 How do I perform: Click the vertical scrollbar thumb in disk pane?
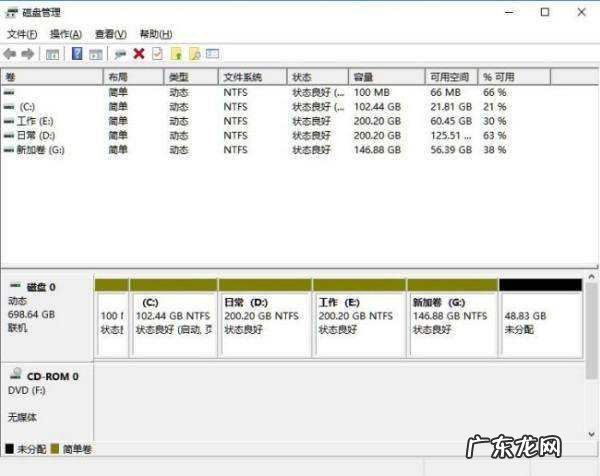coord(591,331)
